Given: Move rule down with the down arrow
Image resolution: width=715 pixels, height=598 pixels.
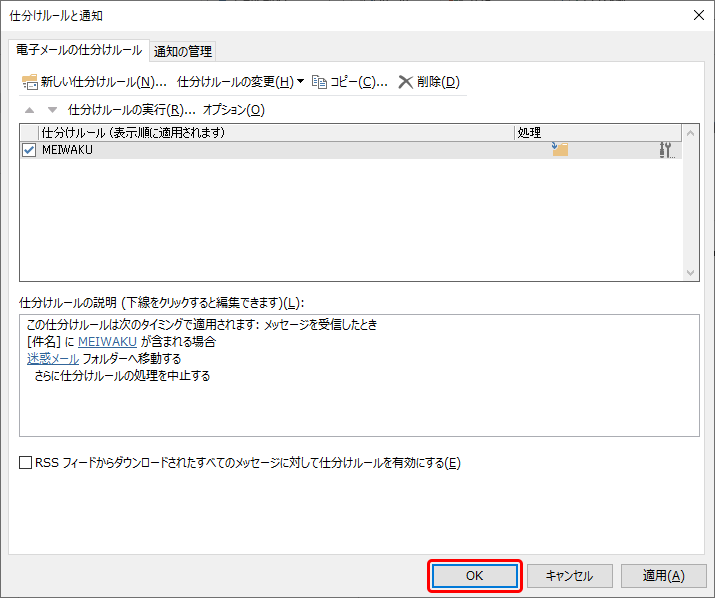Looking at the screenshot, I should pos(52,110).
